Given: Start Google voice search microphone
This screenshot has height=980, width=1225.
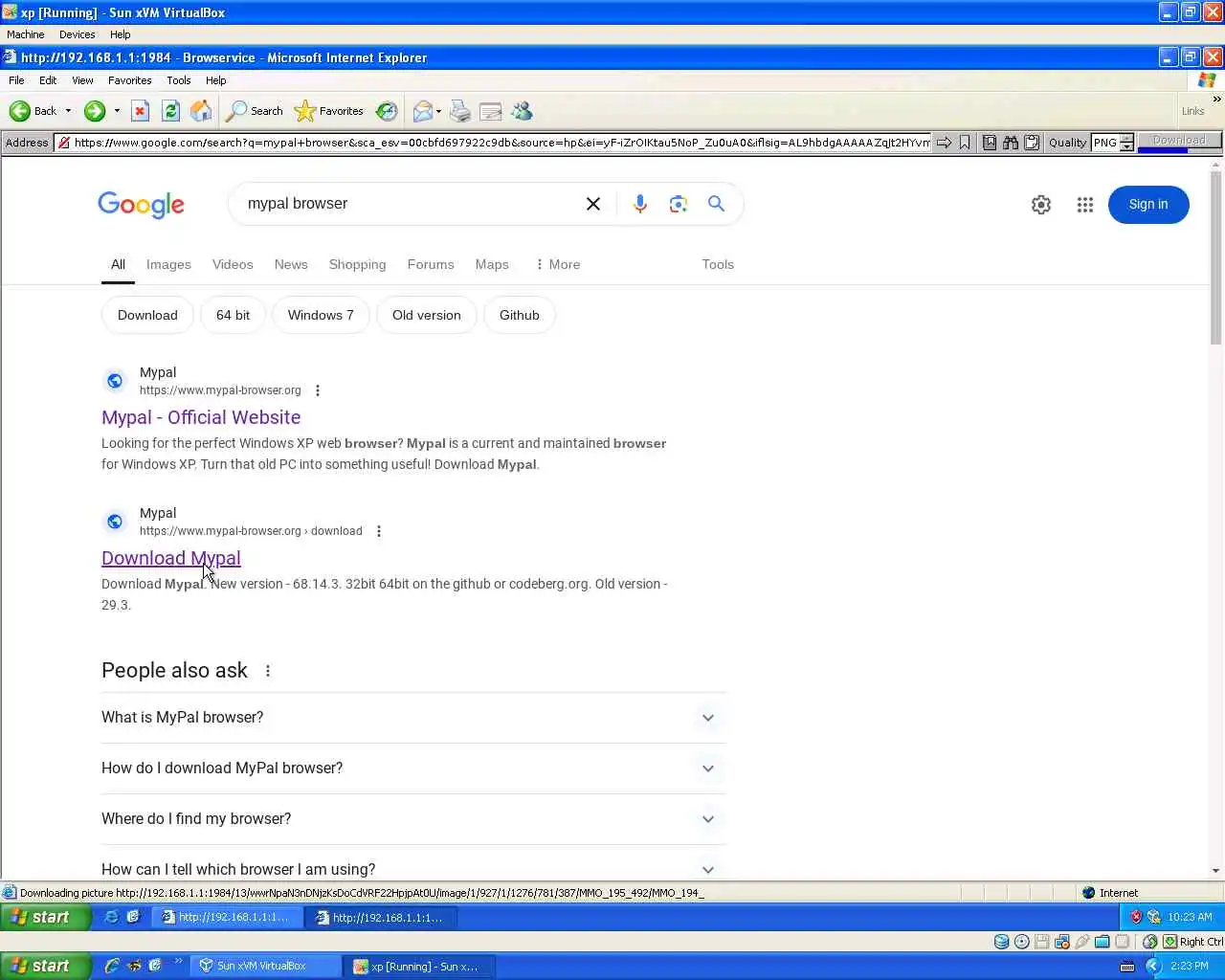Looking at the screenshot, I should coord(640,204).
